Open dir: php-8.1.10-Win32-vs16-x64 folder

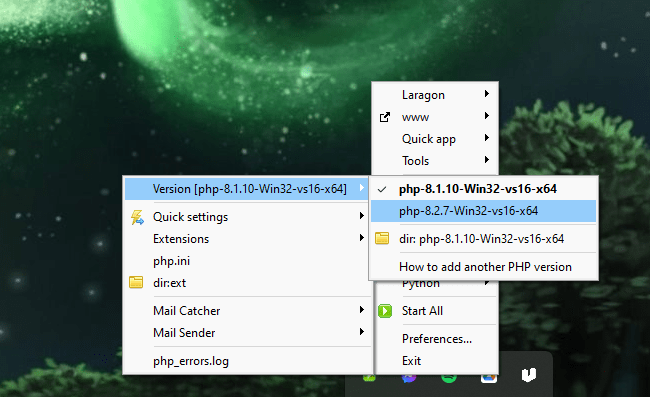click(x=483, y=239)
